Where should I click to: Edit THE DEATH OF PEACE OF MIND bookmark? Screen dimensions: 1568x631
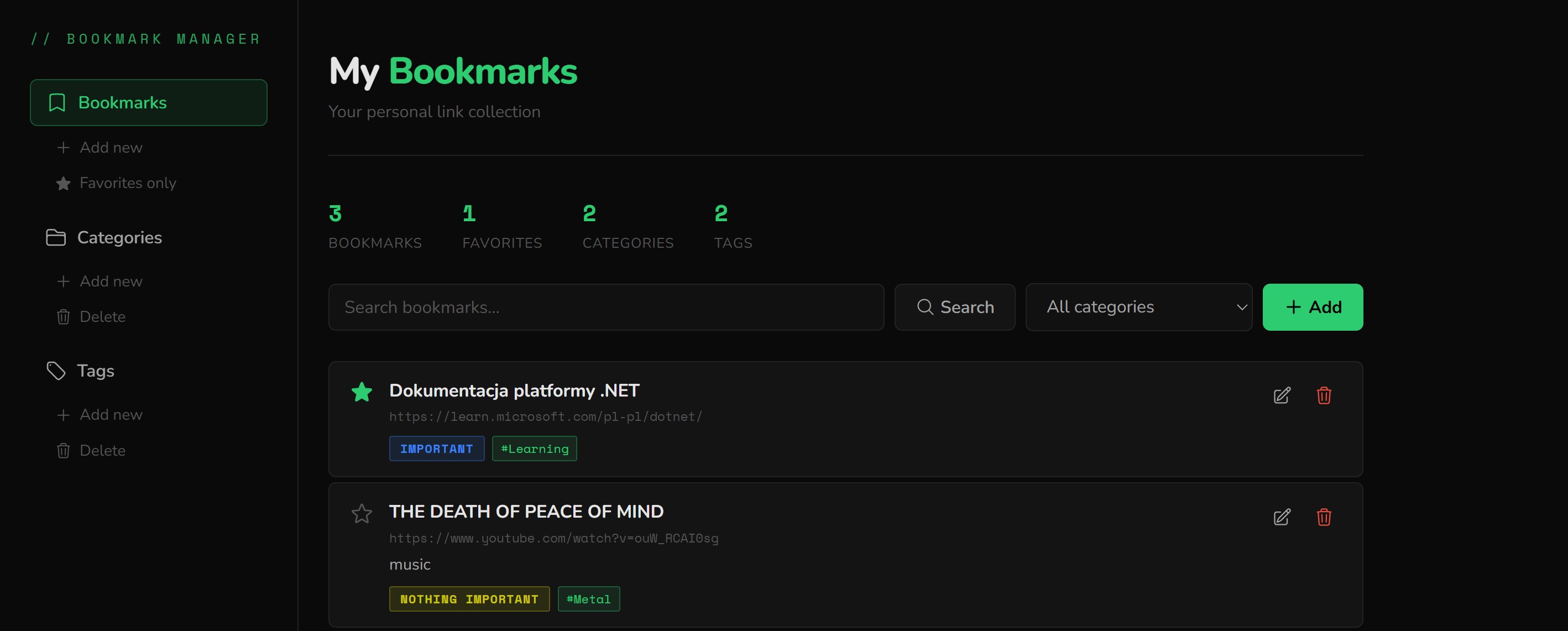point(1282,517)
